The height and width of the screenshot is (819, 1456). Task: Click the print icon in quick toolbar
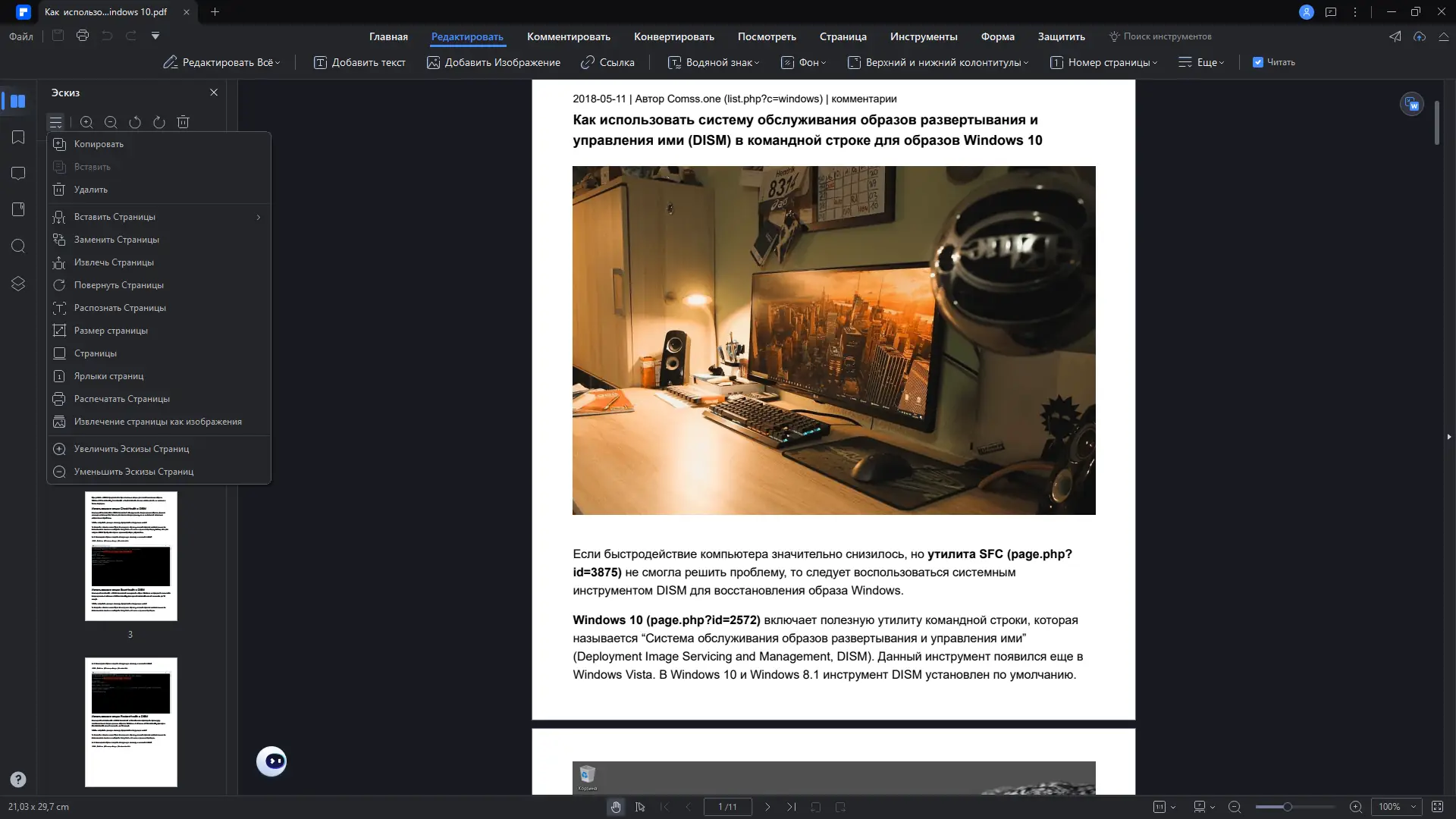[x=83, y=36]
